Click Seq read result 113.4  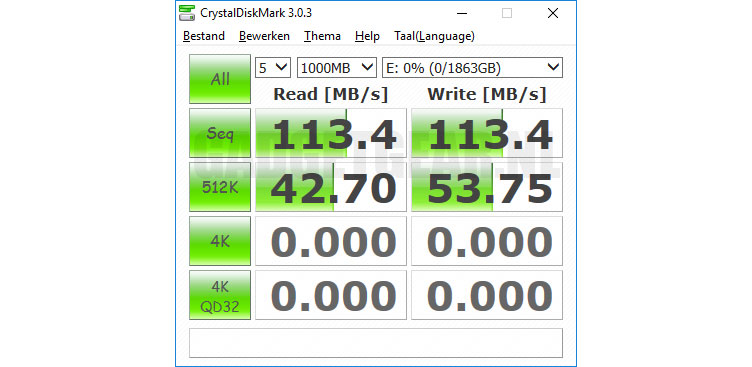click(331, 133)
